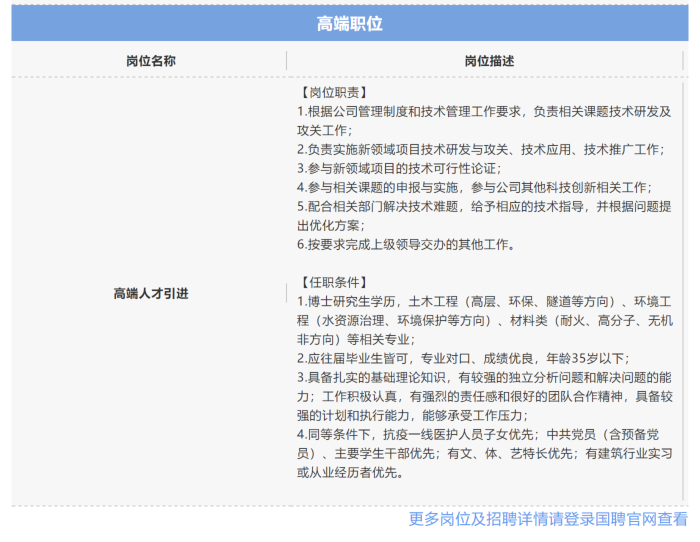Click the line starting 1.根据公司管理制度
The width and height of the screenshot is (700, 542).
pos(484,112)
